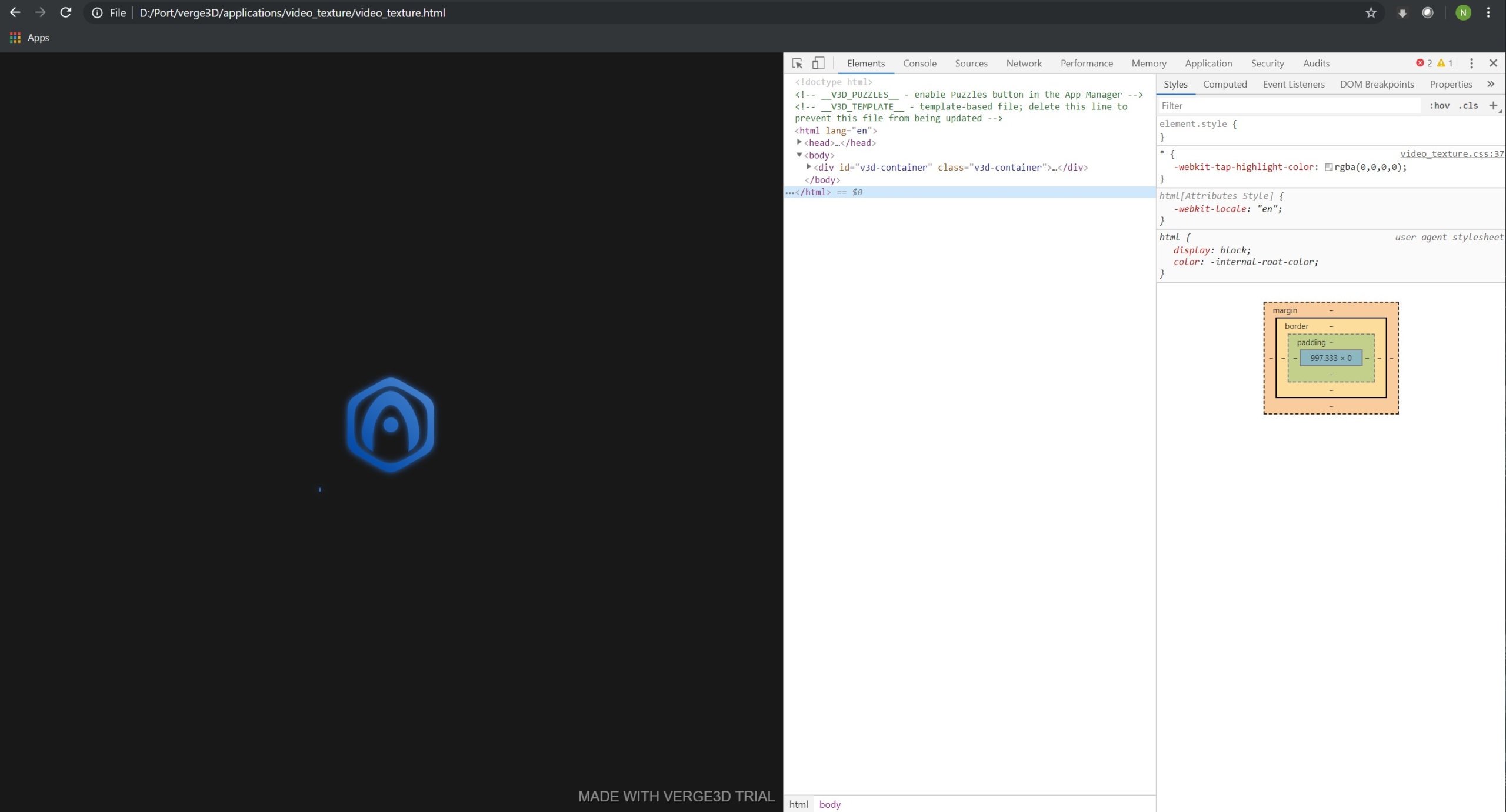Click body in the breadcrumb bar
The width and height of the screenshot is (1506, 812).
coord(829,804)
